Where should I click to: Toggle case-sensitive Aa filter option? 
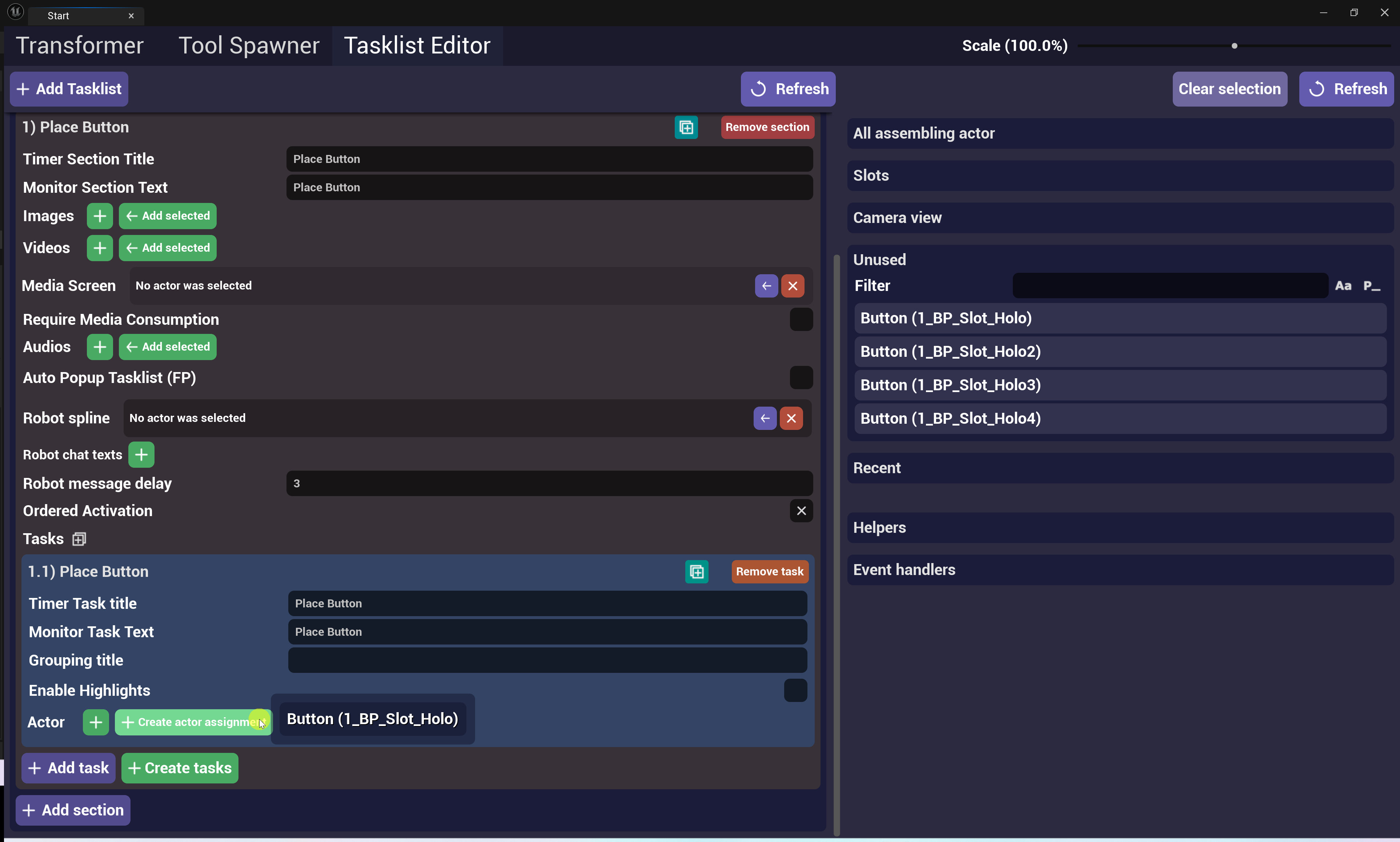coord(1343,286)
